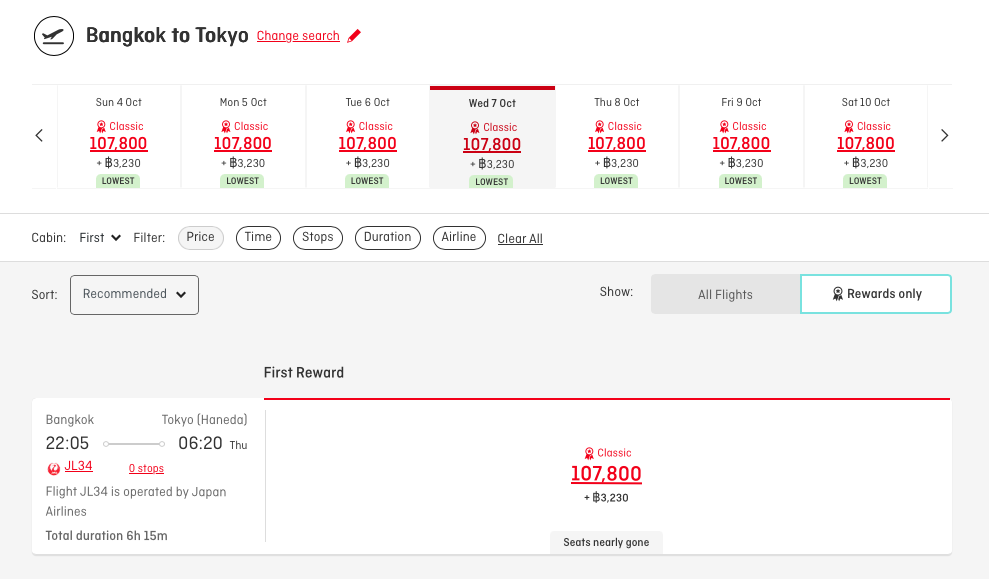Image resolution: width=989 pixels, height=579 pixels.
Task: Click the Classic ribbon icon under Sun 4 Oct
Action: [100, 126]
